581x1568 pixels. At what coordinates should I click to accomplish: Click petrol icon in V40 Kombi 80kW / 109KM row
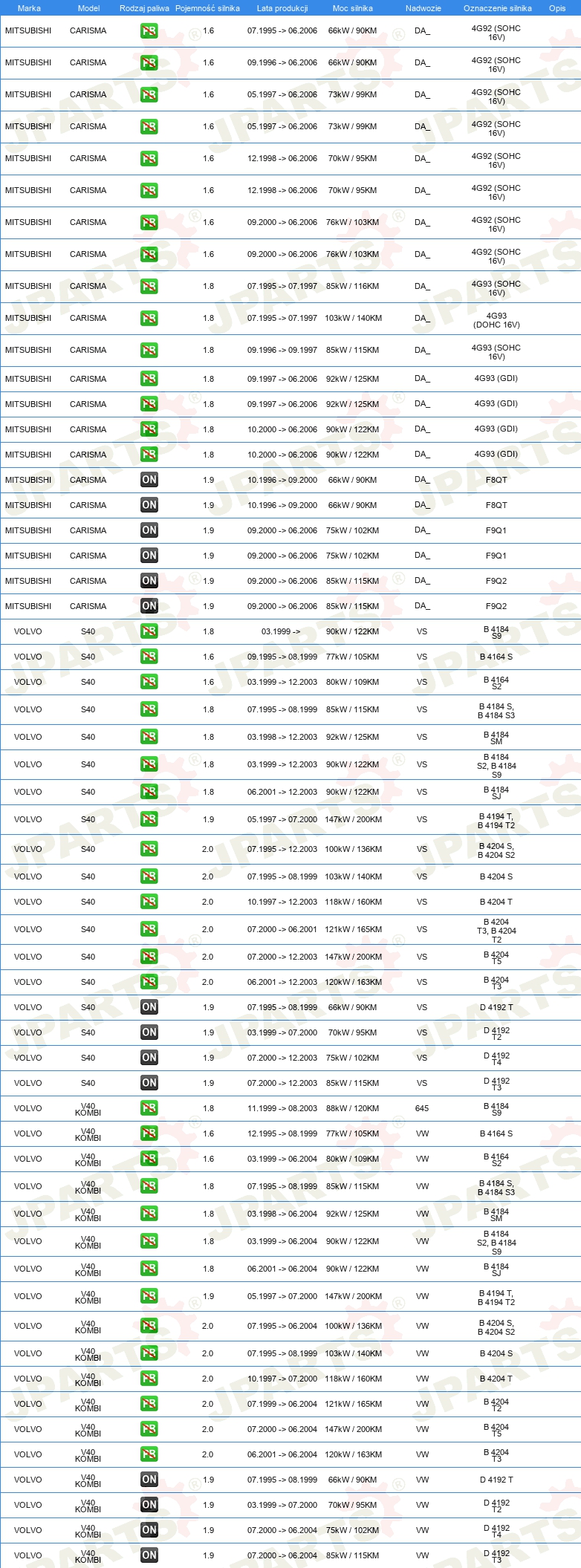tap(149, 1159)
